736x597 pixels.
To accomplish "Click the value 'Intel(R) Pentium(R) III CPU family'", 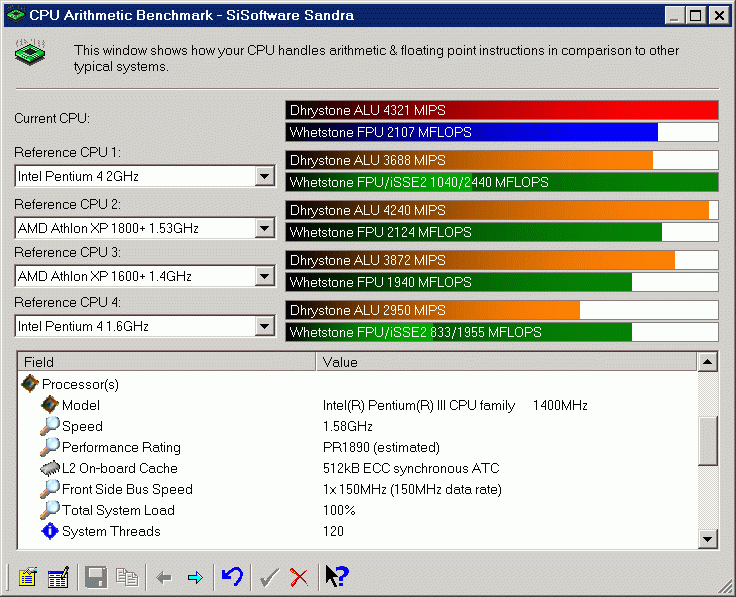I will (419, 405).
